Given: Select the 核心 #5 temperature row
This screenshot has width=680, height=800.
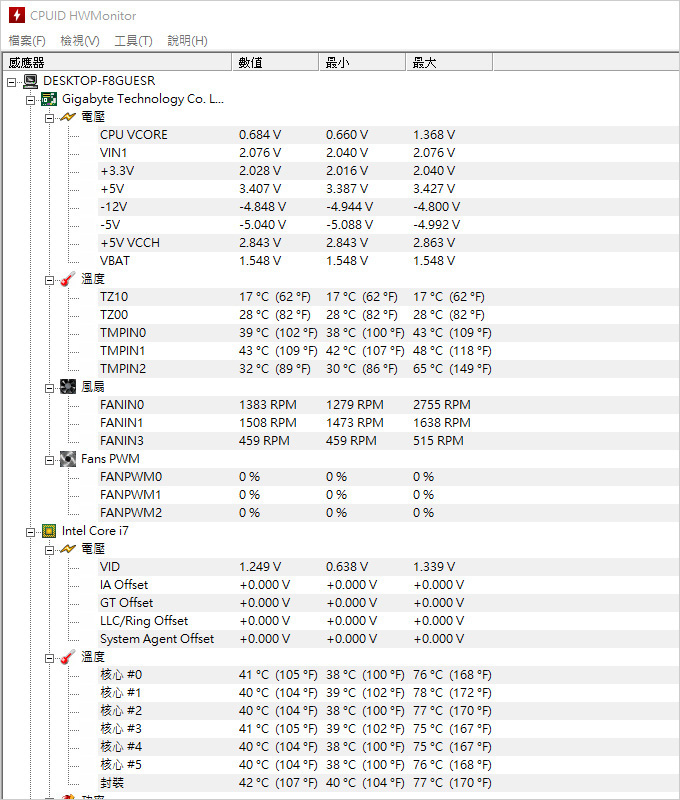Looking at the screenshot, I should pos(388,765).
